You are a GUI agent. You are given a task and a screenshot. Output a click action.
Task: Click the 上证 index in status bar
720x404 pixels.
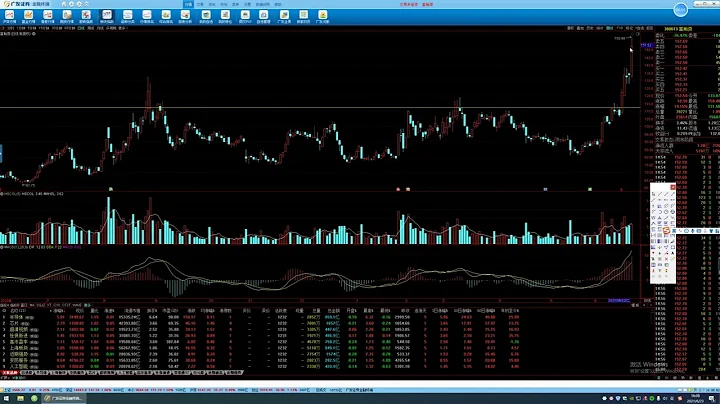tap(7, 390)
